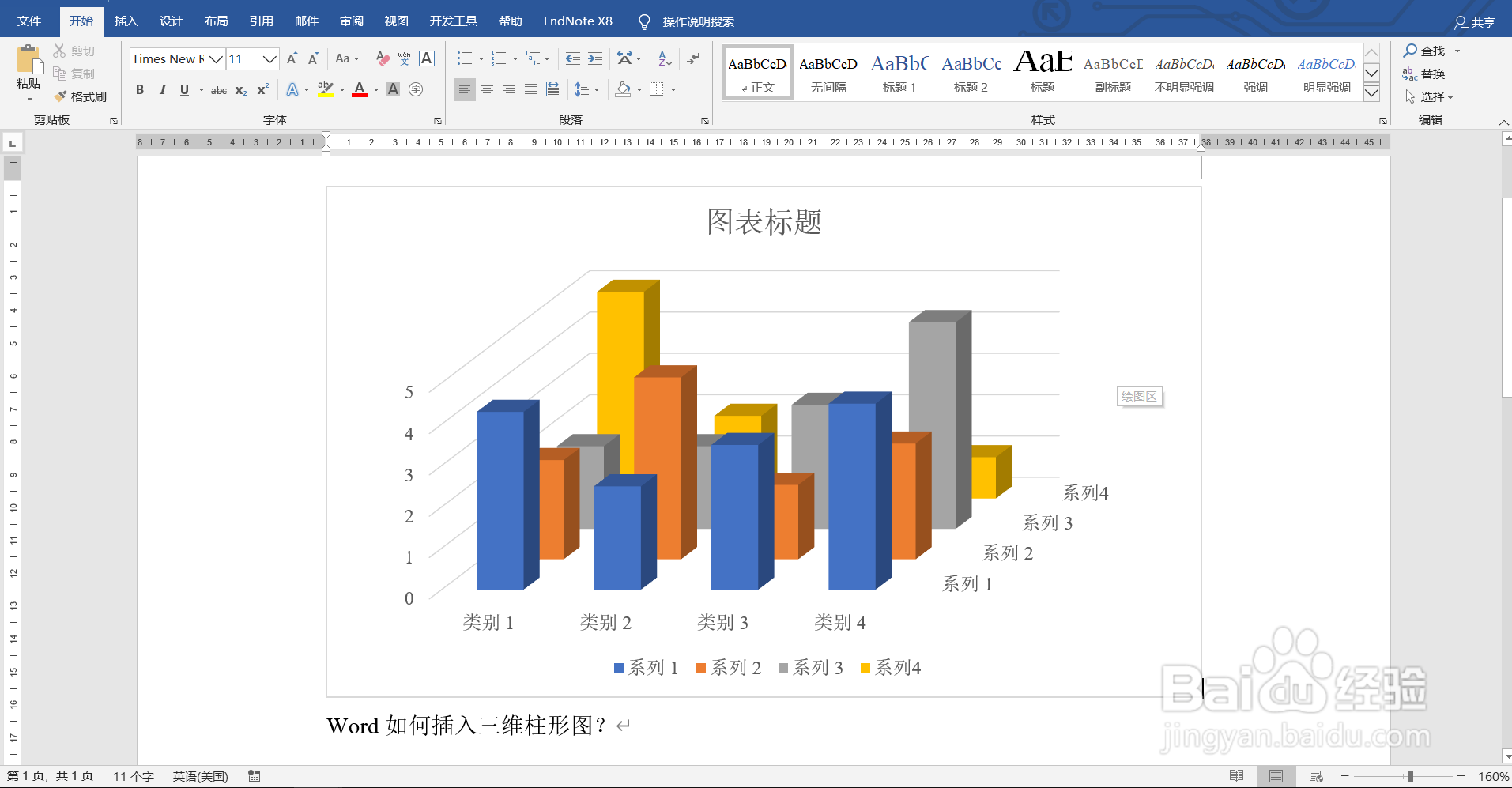Image resolution: width=1512 pixels, height=788 pixels.
Task: Click the 160% zoom level
Action: (1494, 777)
